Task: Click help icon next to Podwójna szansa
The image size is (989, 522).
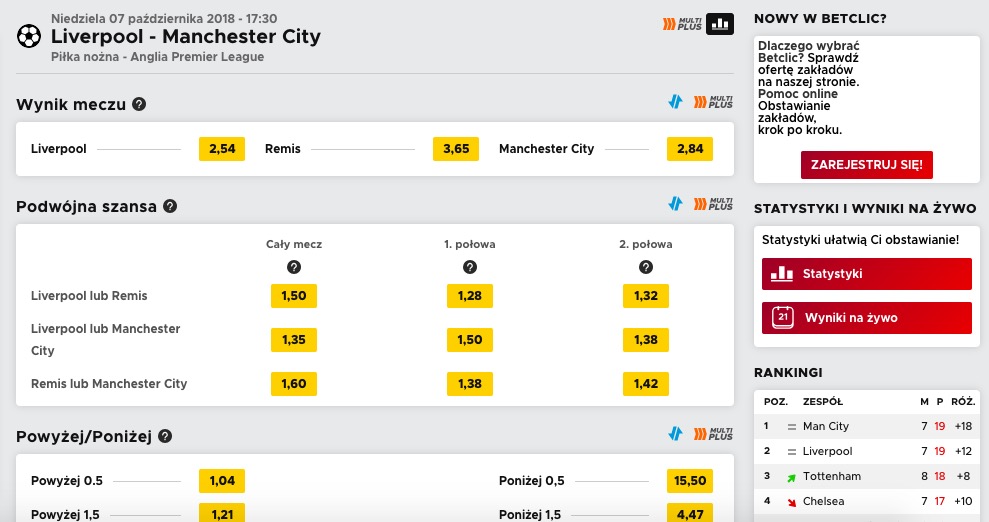Action: pos(170,206)
